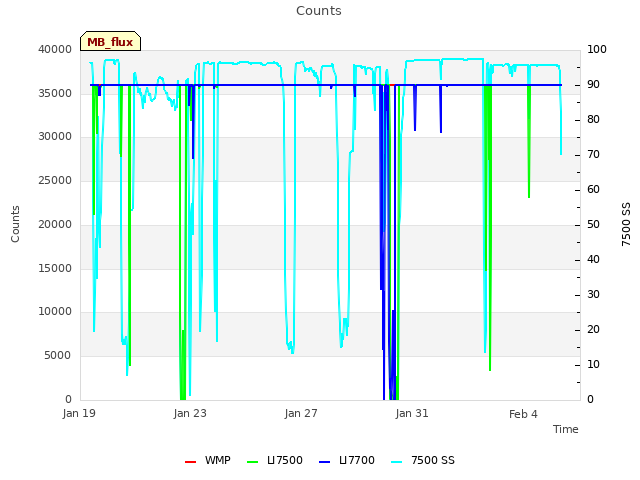The height and width of the screenshot is (480, 640).
Task: Click the 25000 left axis value
Action: [x=55, y=180]
